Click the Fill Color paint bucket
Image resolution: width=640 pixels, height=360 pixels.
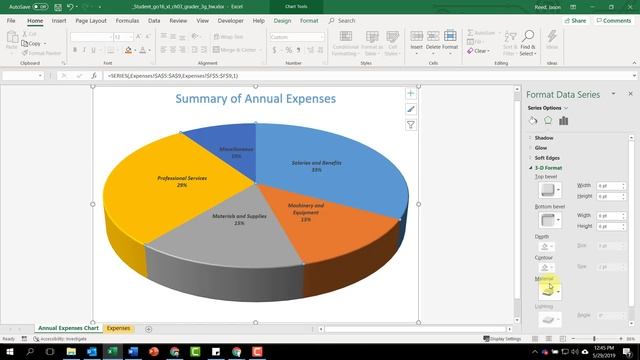[x=128, y=50]
